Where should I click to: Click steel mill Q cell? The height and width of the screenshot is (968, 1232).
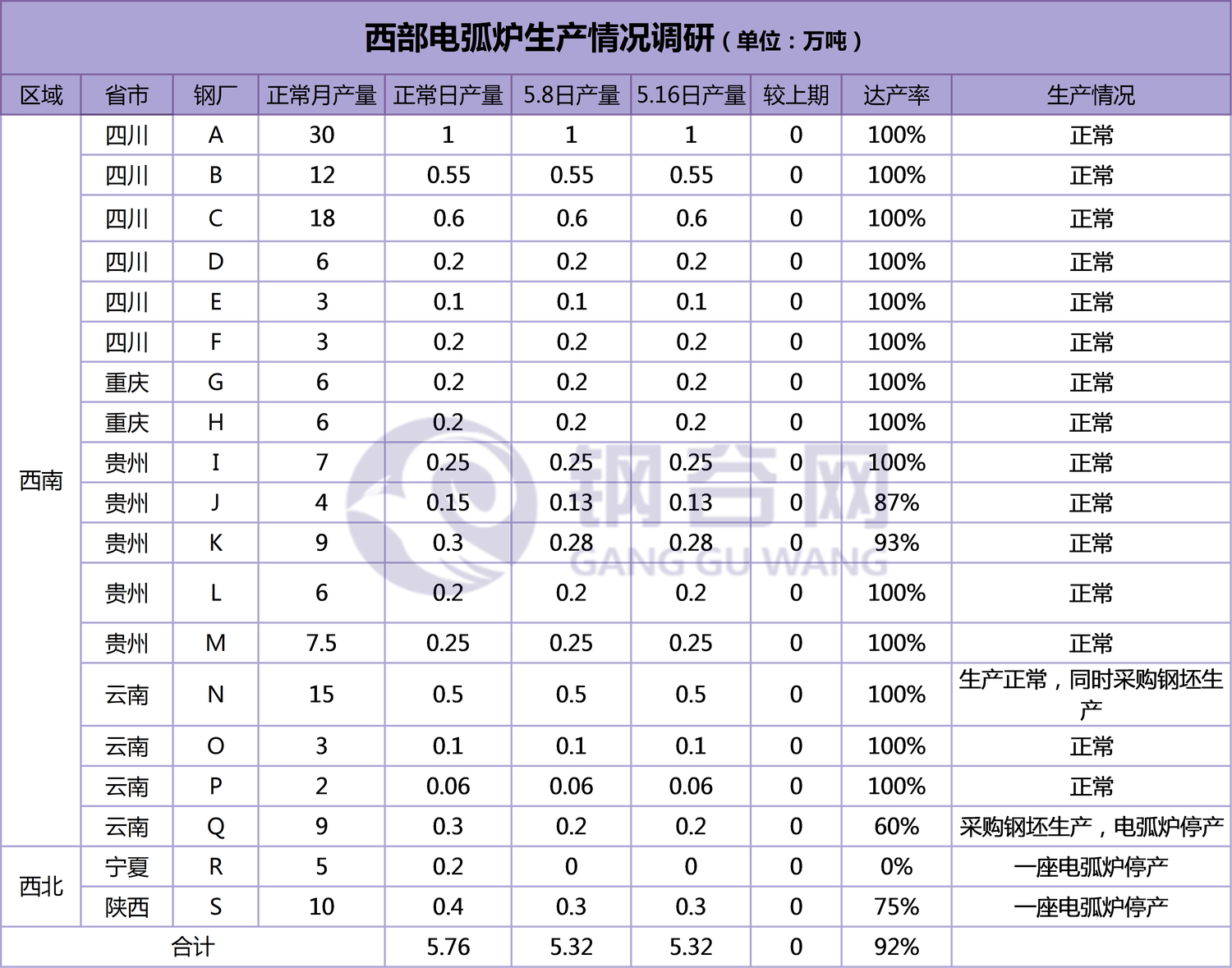coord(215,827)
